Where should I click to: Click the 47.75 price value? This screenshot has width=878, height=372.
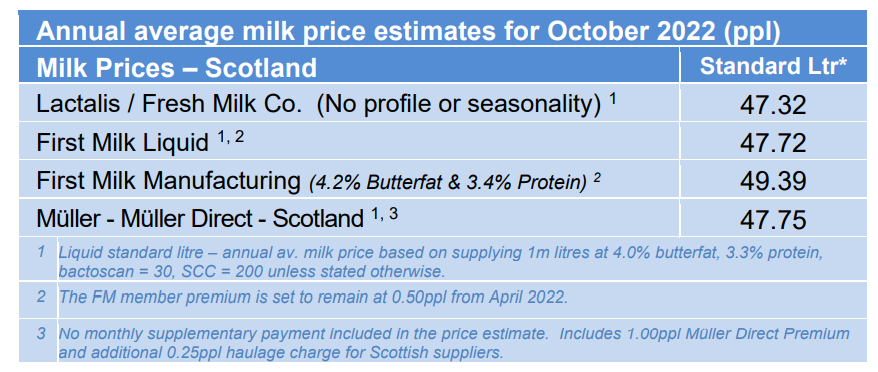click(x=773, y=219)
